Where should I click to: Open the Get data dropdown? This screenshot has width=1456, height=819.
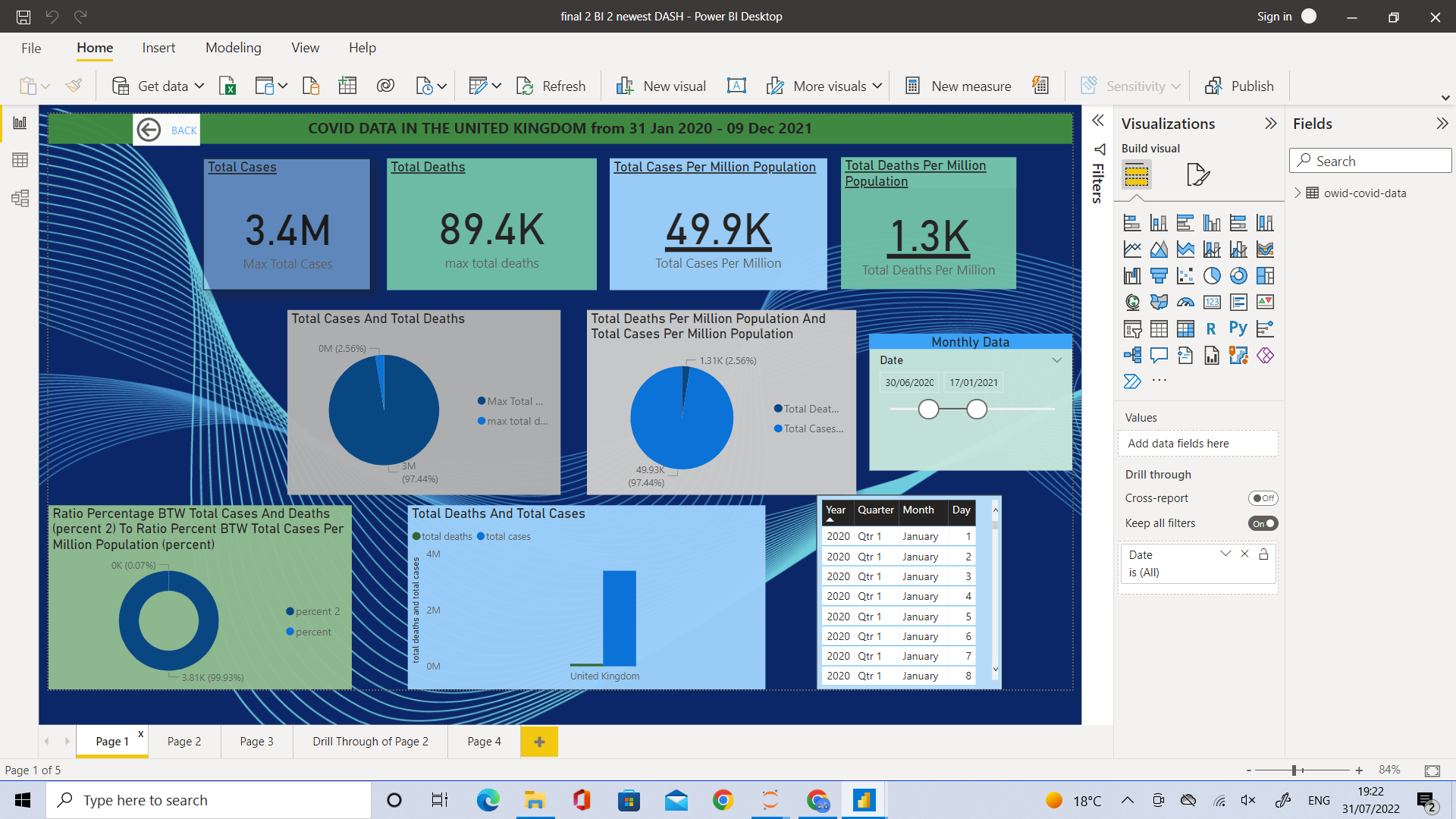199,86
